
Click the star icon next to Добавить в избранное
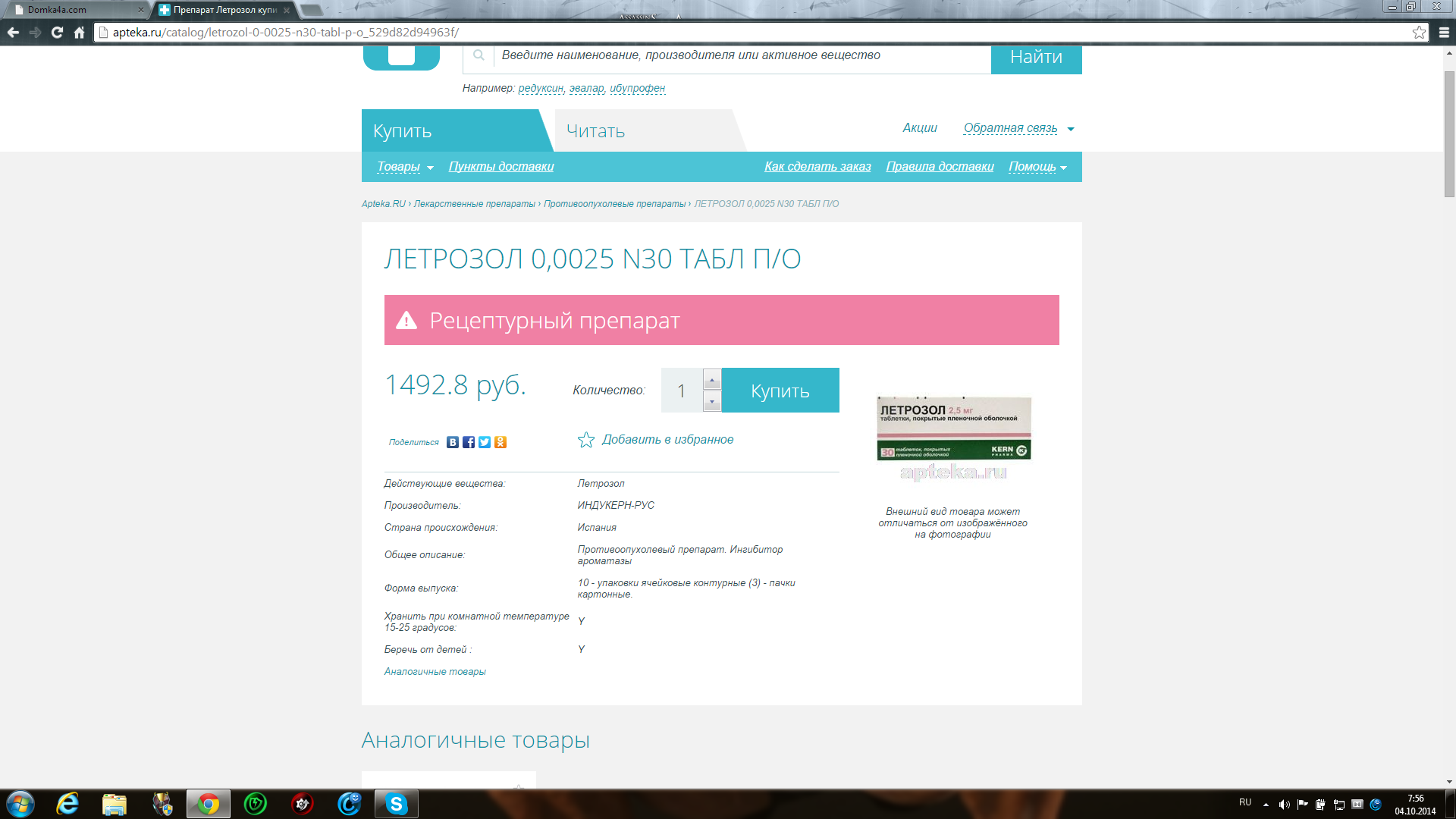586,440
